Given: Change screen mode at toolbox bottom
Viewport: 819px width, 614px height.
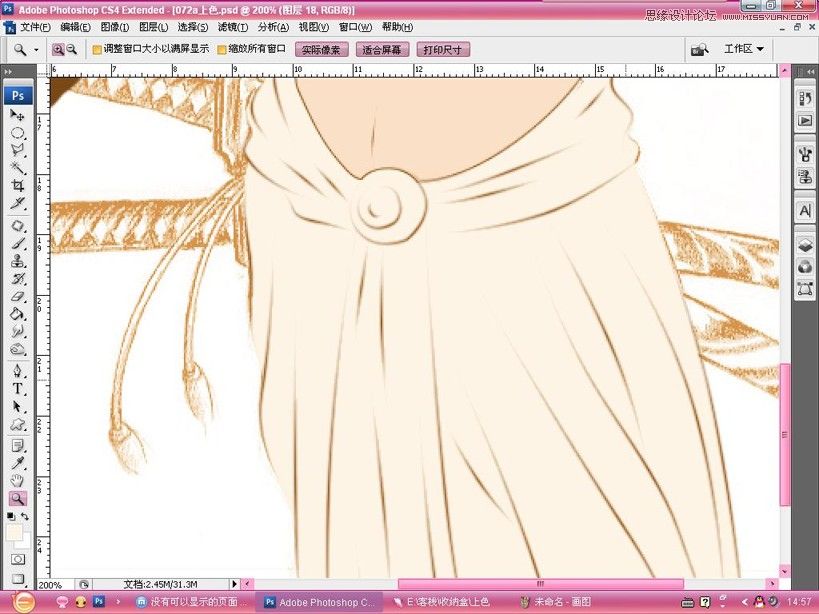Looking at the screenshot, I should point(17,578).
